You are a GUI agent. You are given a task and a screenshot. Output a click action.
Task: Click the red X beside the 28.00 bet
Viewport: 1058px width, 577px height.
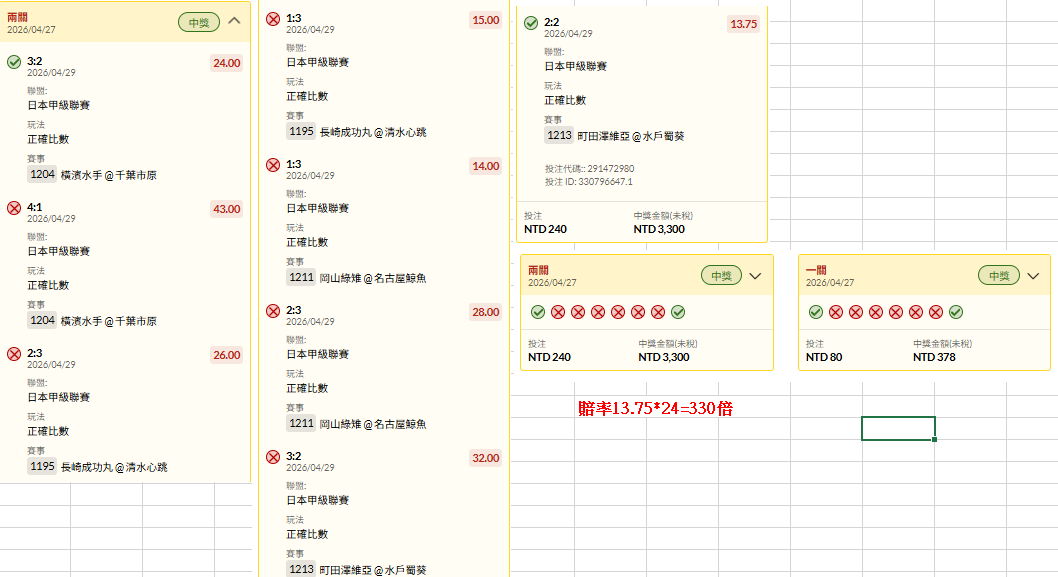[x=273, y=311]
